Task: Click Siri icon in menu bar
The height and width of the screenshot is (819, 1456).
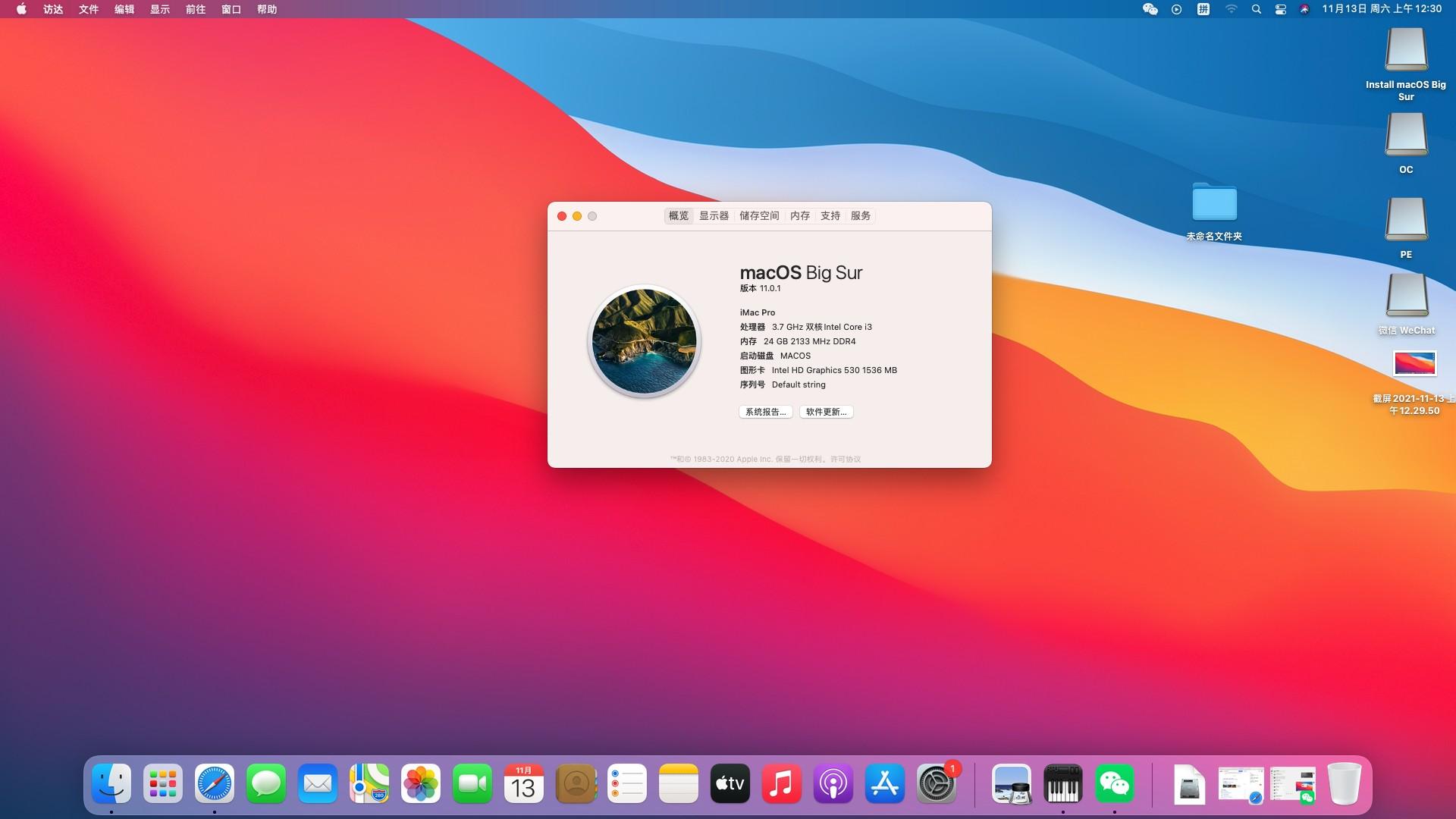Action: [1304, 9]
